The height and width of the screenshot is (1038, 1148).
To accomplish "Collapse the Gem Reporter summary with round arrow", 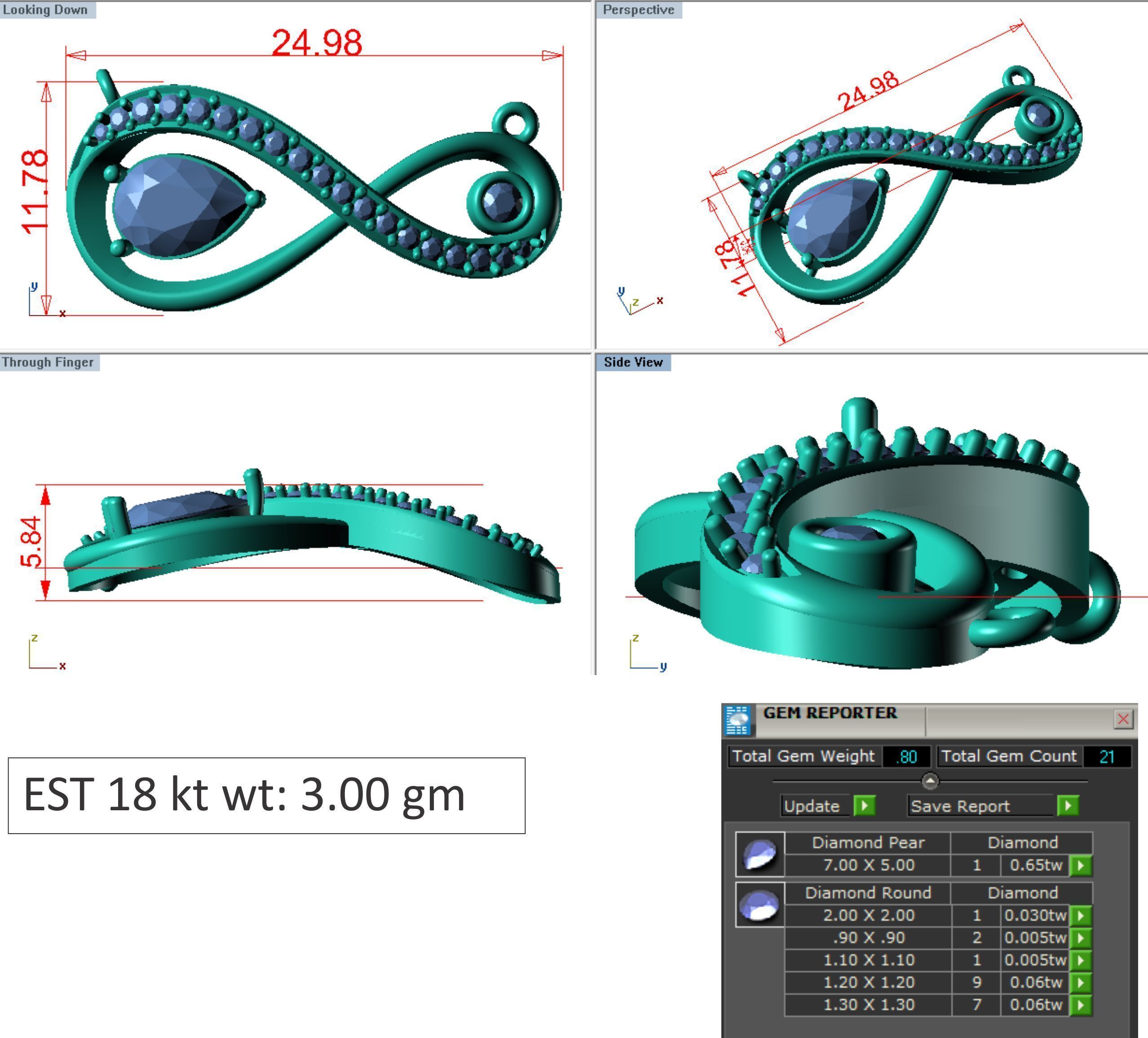I will [x=930, y=781].
